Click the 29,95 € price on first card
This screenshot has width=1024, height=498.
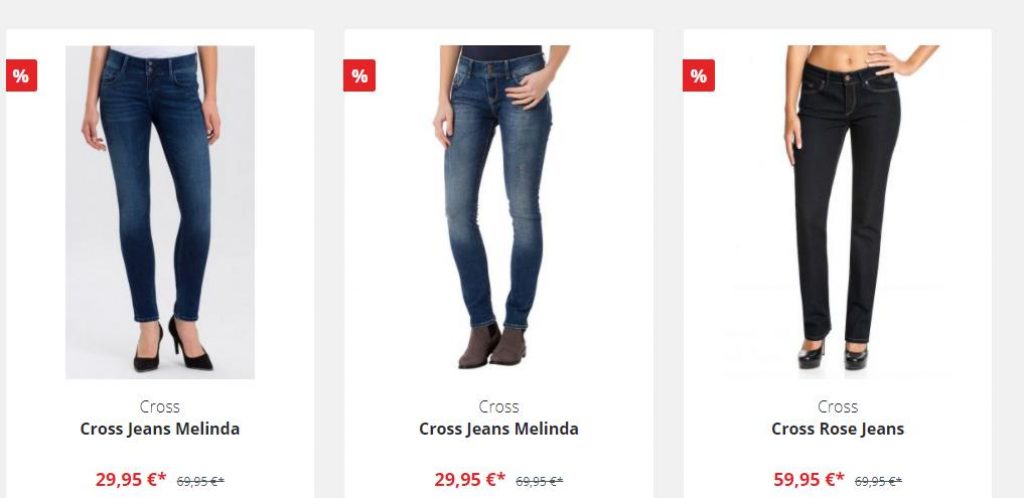[x=131, y=480]
